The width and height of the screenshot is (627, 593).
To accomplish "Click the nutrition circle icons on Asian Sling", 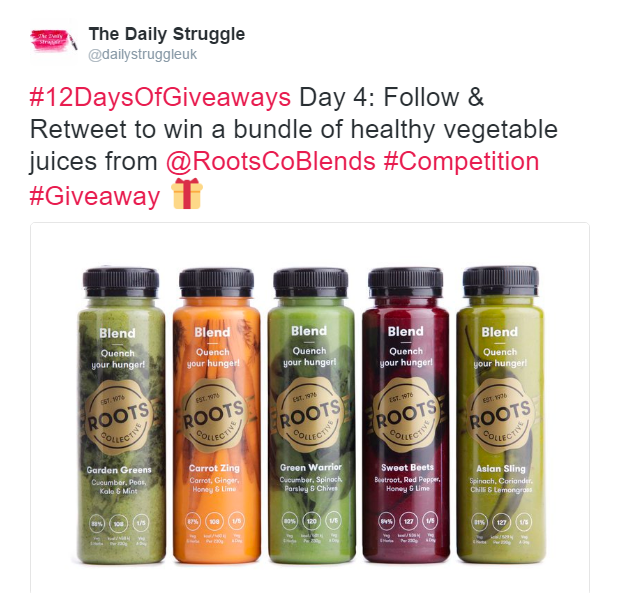I will click(501, 522).
